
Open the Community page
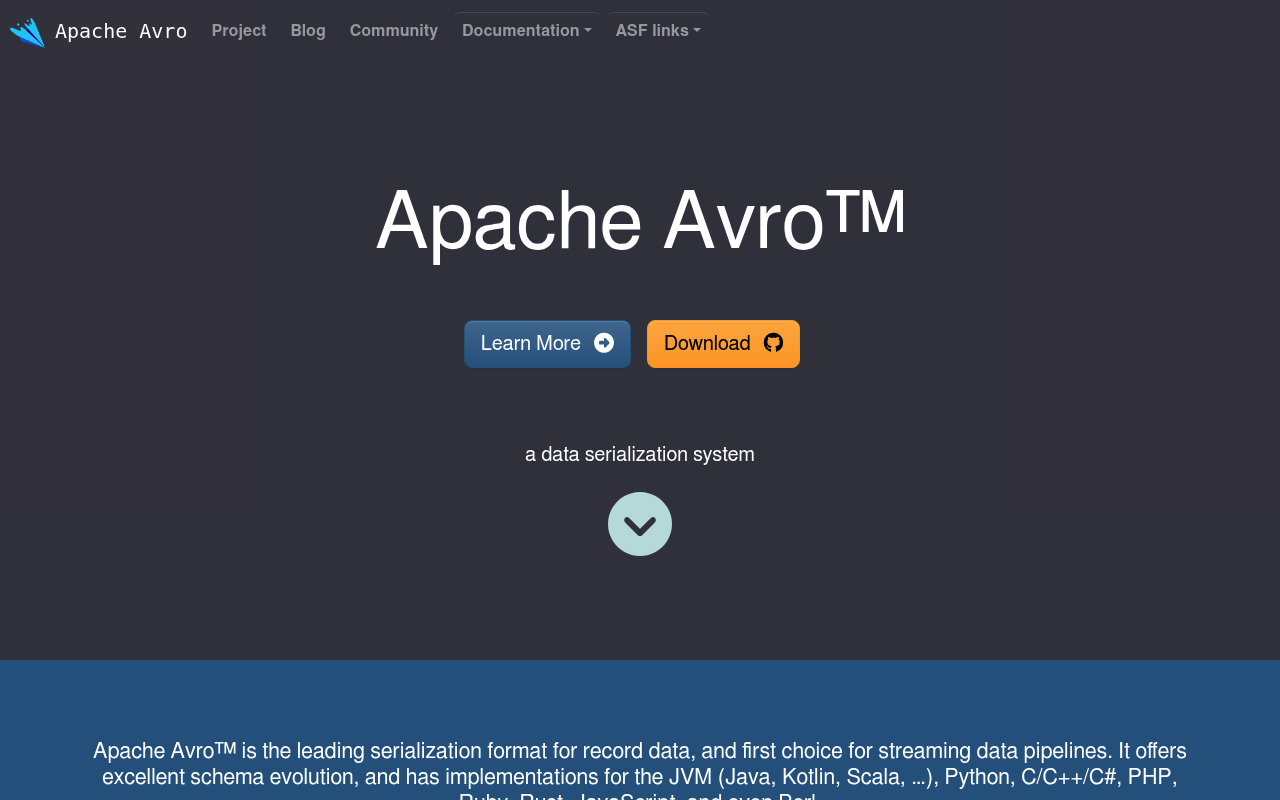coord(394,31)
